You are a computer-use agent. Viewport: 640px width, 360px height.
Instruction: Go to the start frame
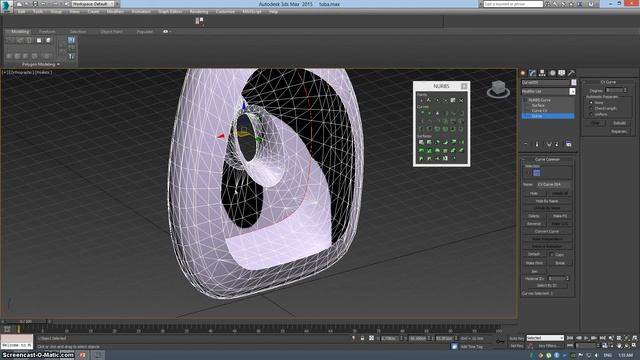tap(570, 338)
